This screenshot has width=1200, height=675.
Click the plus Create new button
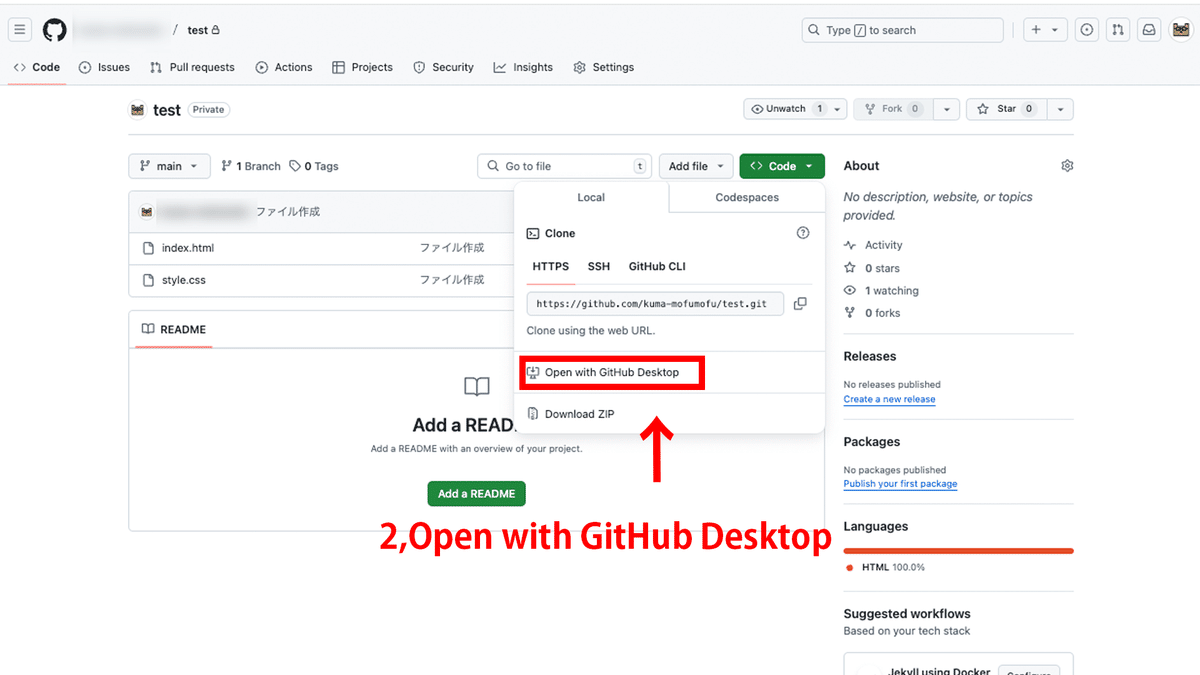click(1036, 30)
